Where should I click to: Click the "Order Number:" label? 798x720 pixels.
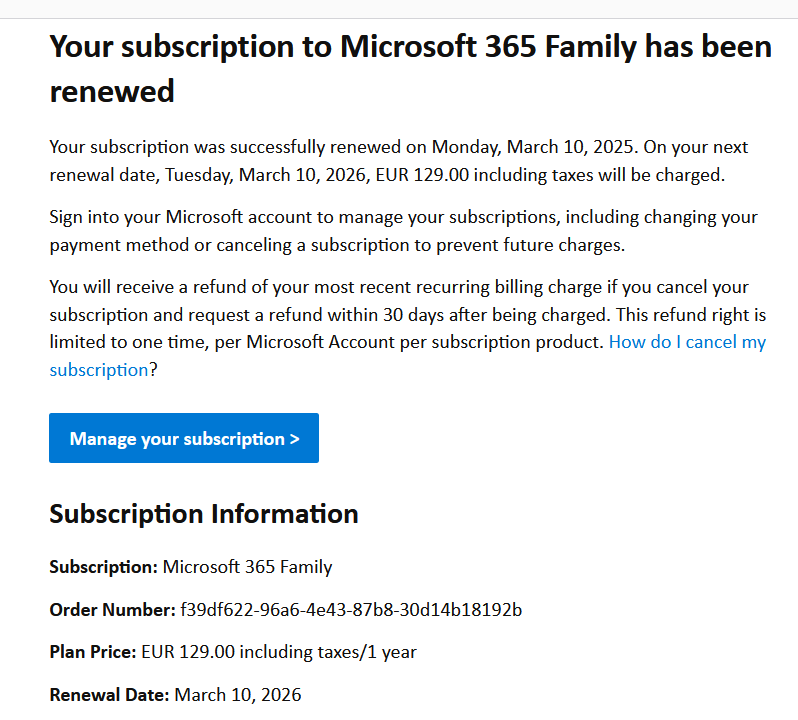click(x=112, y=609)
